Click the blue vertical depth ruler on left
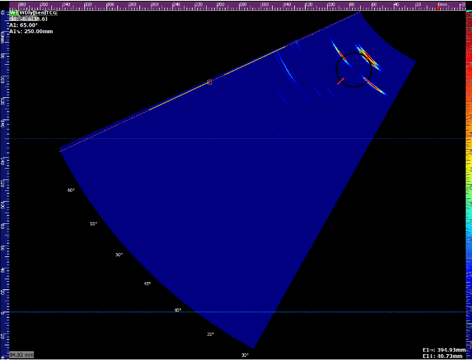This screenshot has width=472, height=360. click(x=5, y=183)
